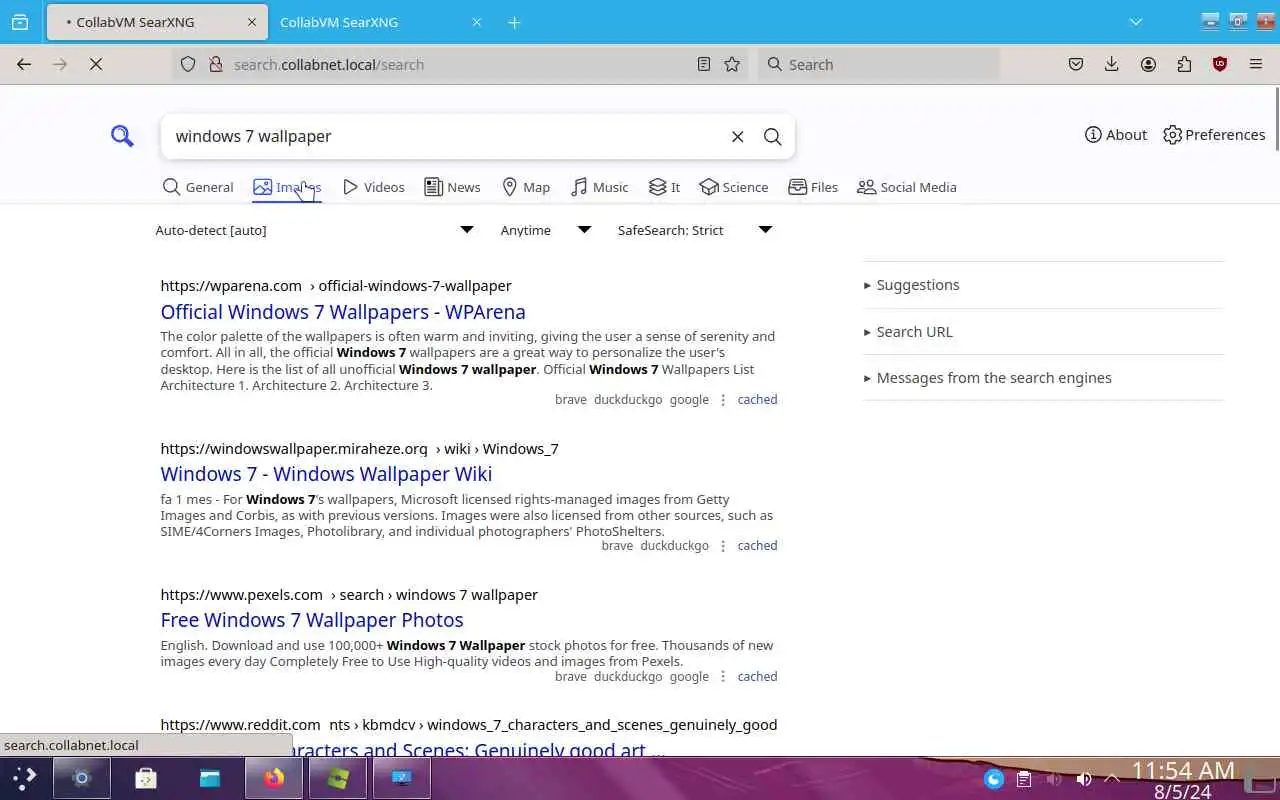
Task: Toggle reader view in address bar
Action: click(x=704, y=64)
